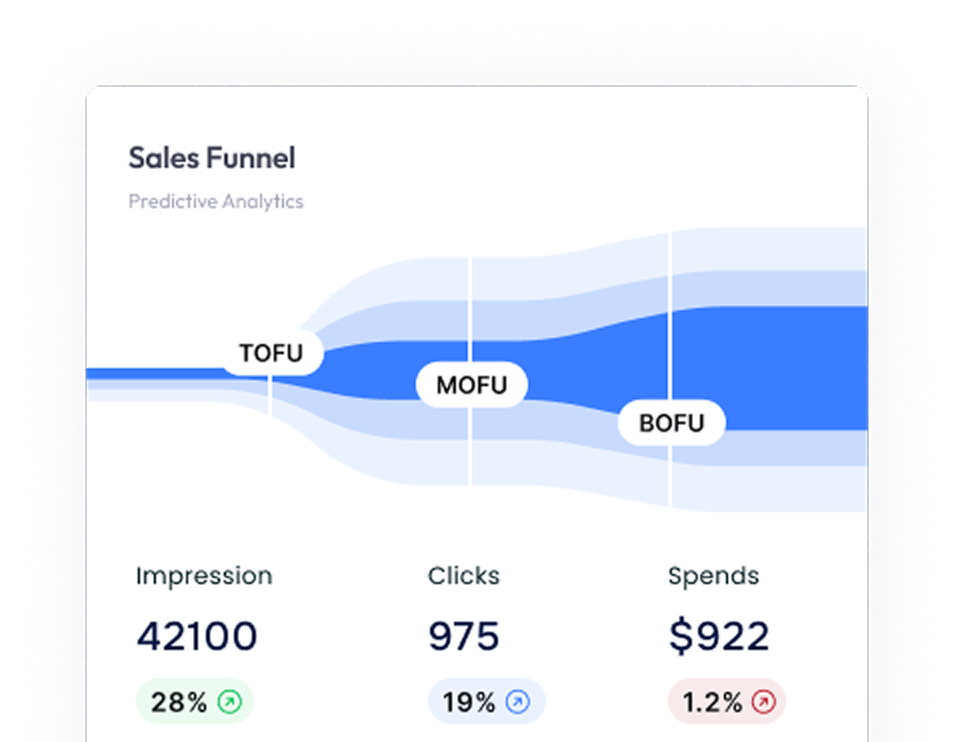960x742 pixels.
Task: Click the Clicks metric label
Action: (x=464, y=576)
